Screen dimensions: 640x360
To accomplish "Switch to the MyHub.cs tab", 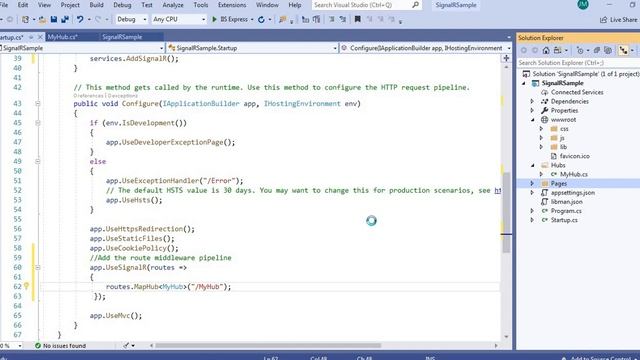I will [62, 37].
